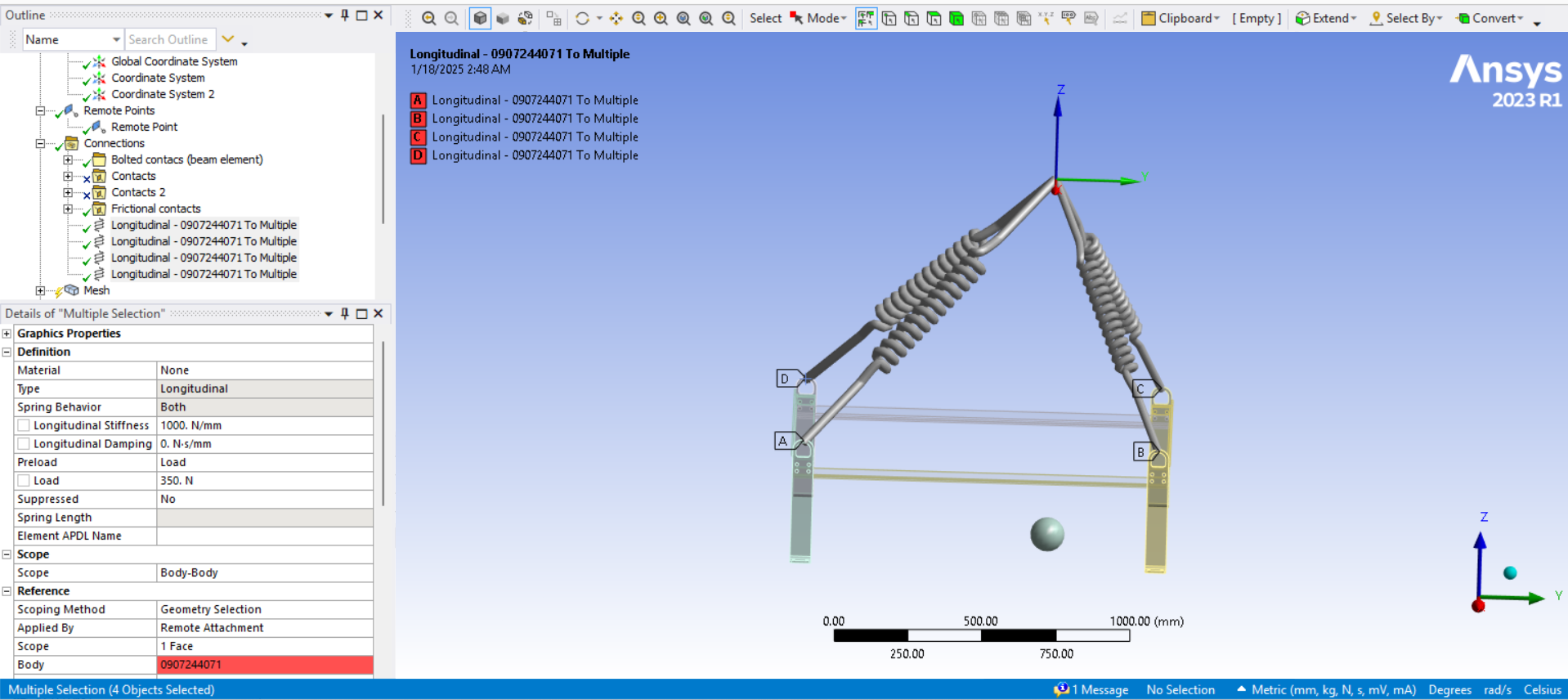Click the 1 Message status link
This screenshot has height=700, width=1568.
pos(1091,689)
